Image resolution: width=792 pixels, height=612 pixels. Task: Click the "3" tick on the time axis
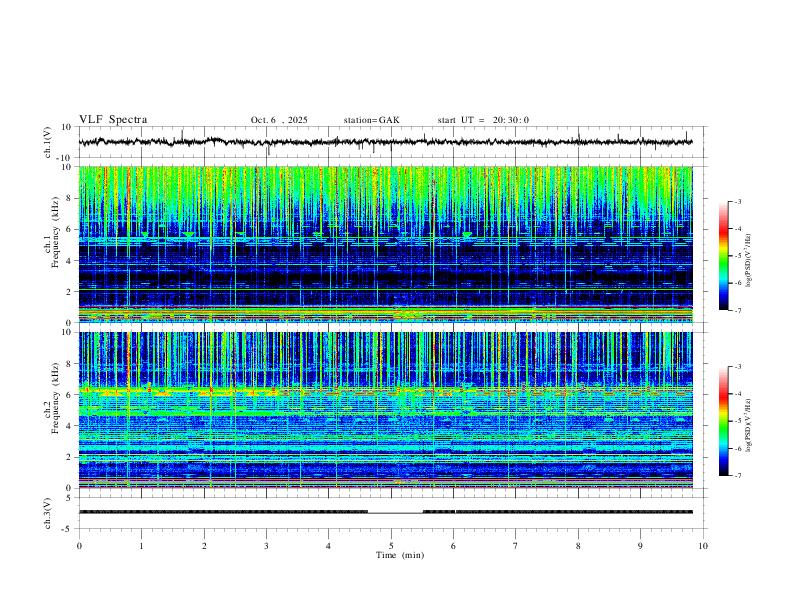pos(266,546)
